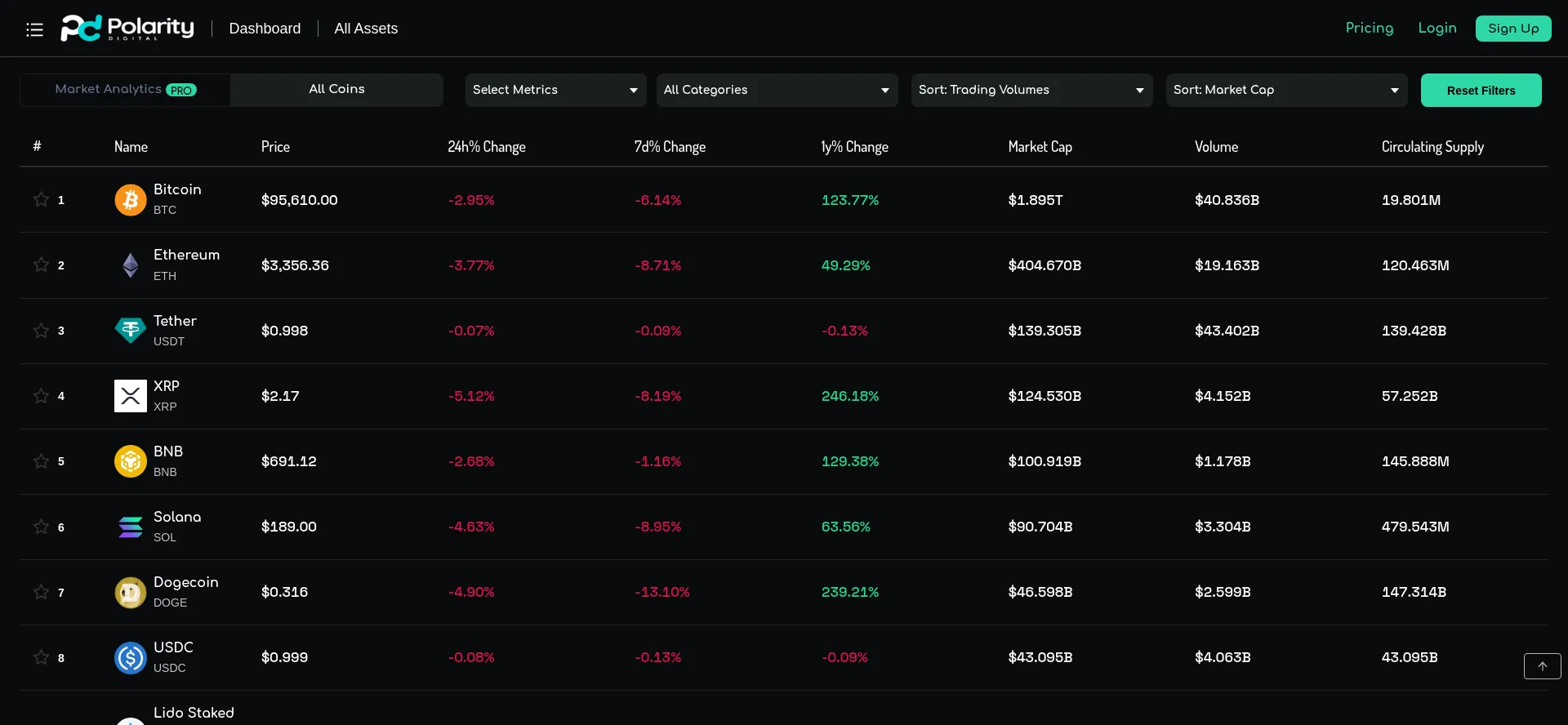Image resolution: width=1568 pixels, height=725 pixels.
Task: Sort by the Name column header
Action: pos(131,147)
